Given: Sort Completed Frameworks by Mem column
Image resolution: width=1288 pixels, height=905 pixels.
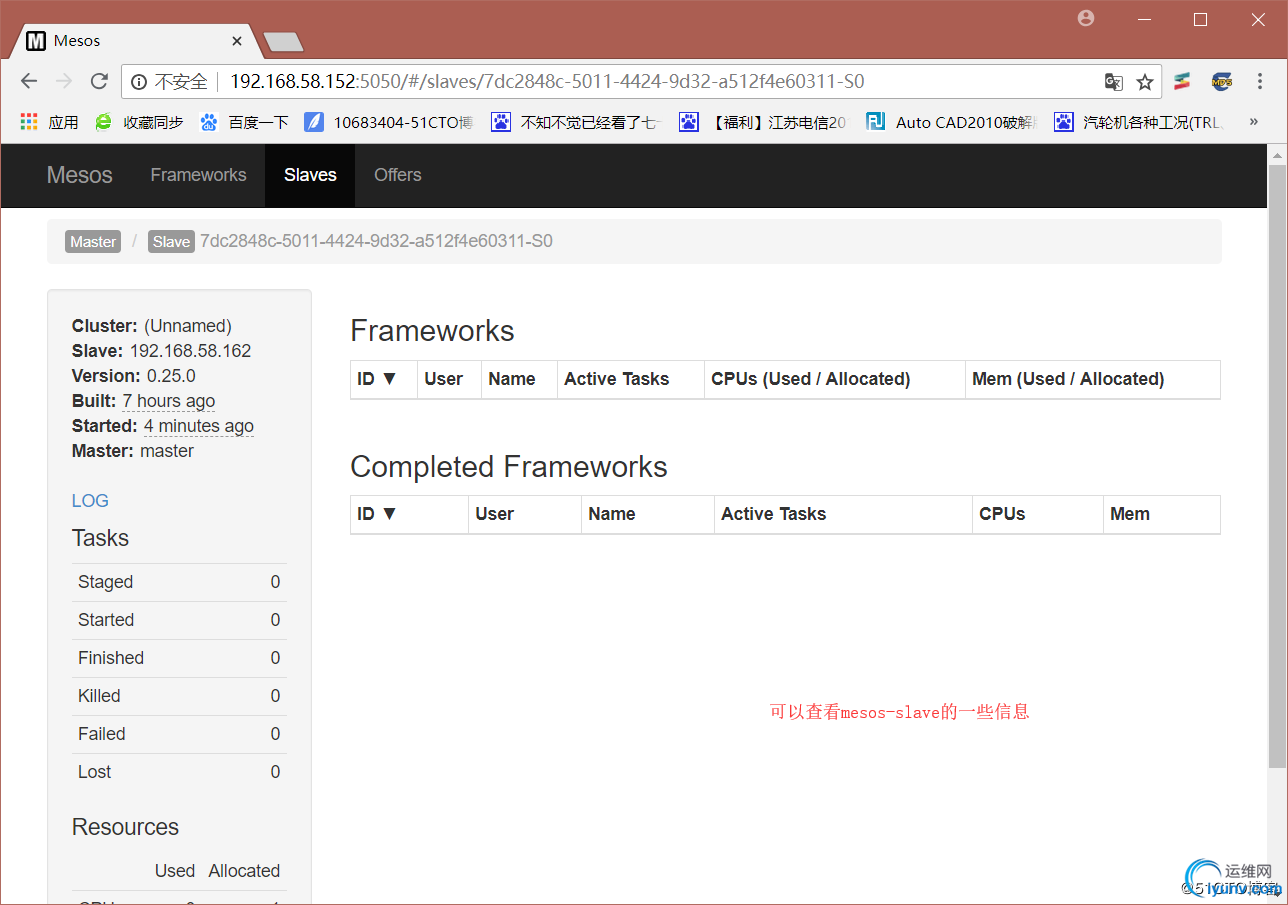Looking at the screenshot, I should [x=1162, y=514].
